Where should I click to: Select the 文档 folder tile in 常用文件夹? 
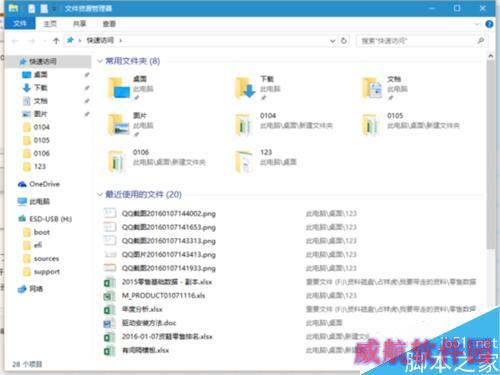coord(385,88)
